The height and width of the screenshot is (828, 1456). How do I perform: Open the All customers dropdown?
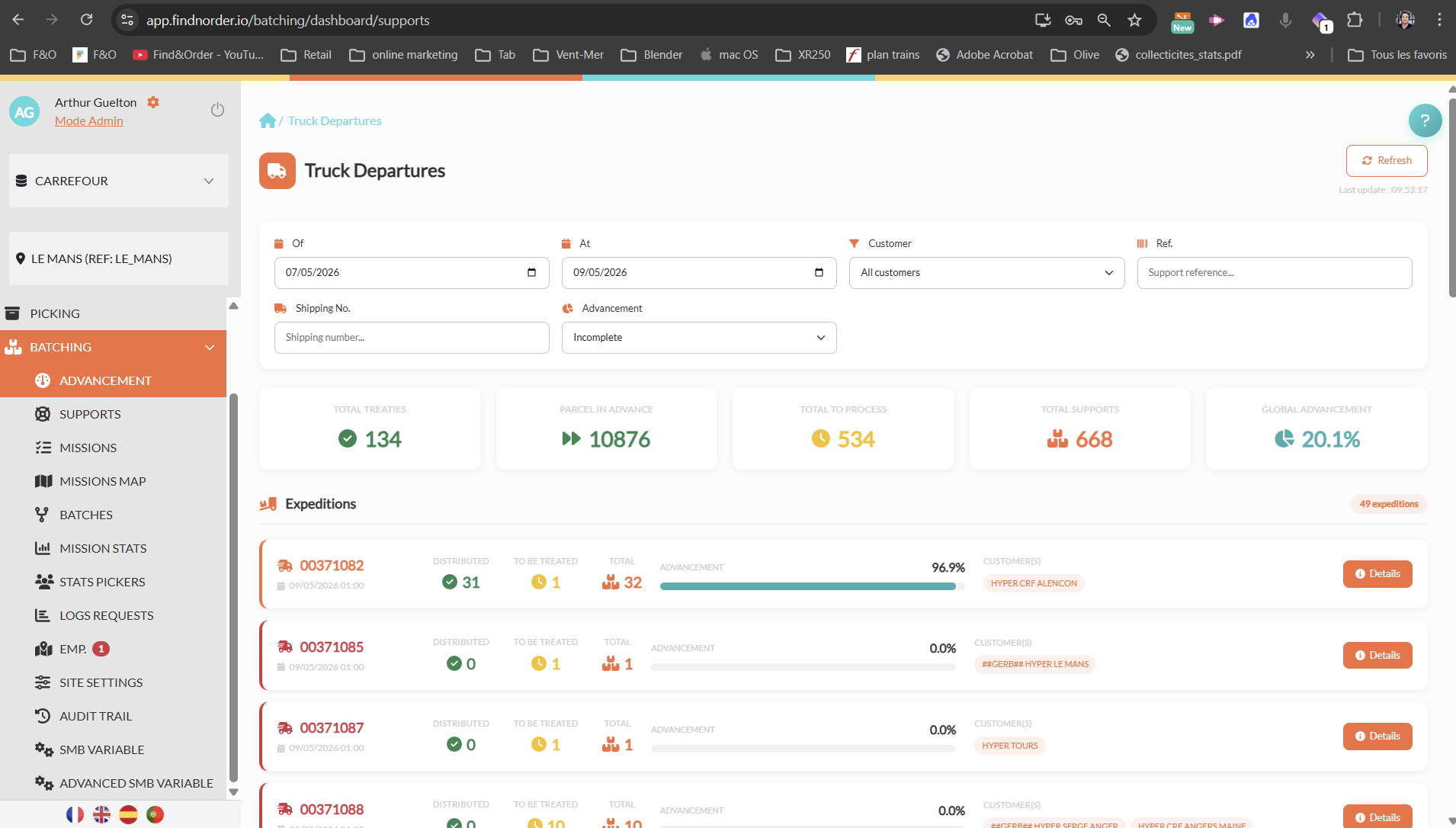986,273
